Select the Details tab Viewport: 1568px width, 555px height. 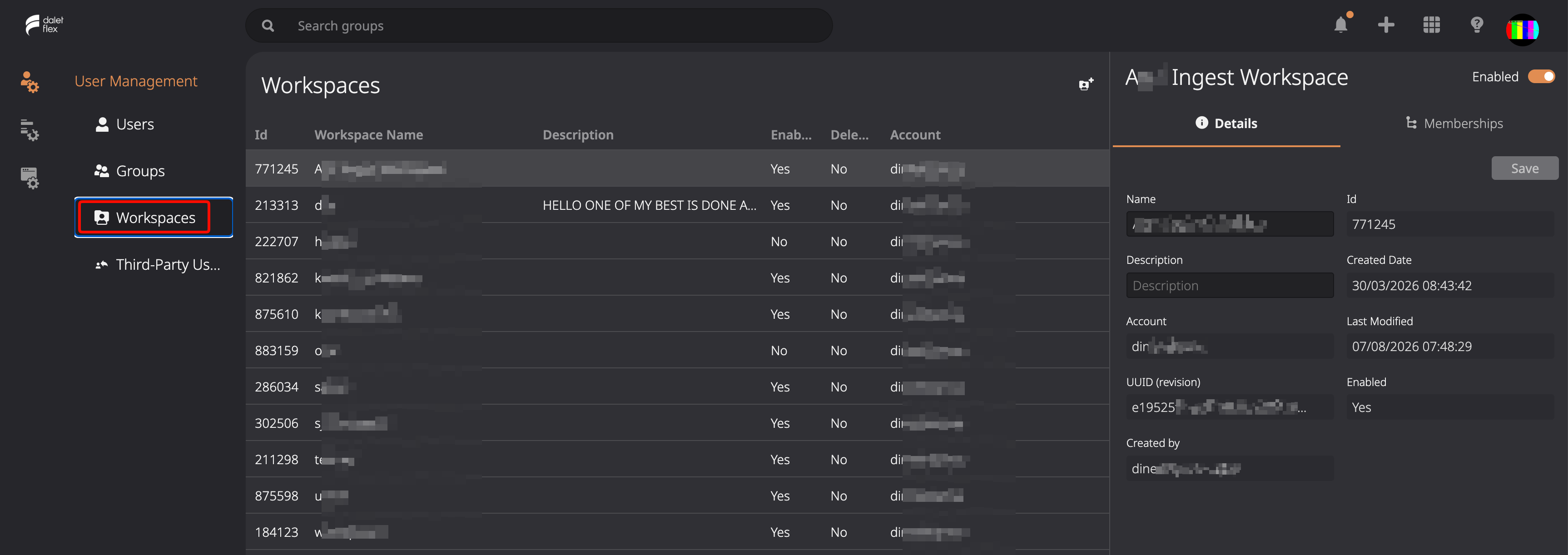tap(1226, 124)
